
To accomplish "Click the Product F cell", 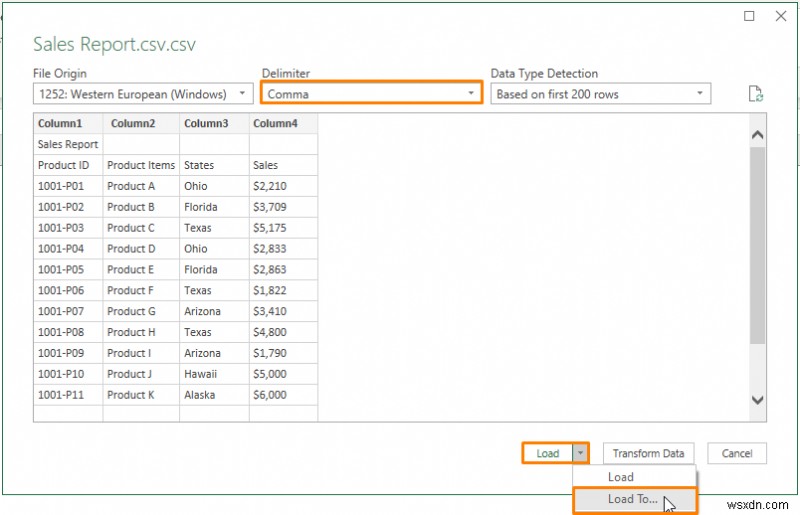I will (141, 291).
